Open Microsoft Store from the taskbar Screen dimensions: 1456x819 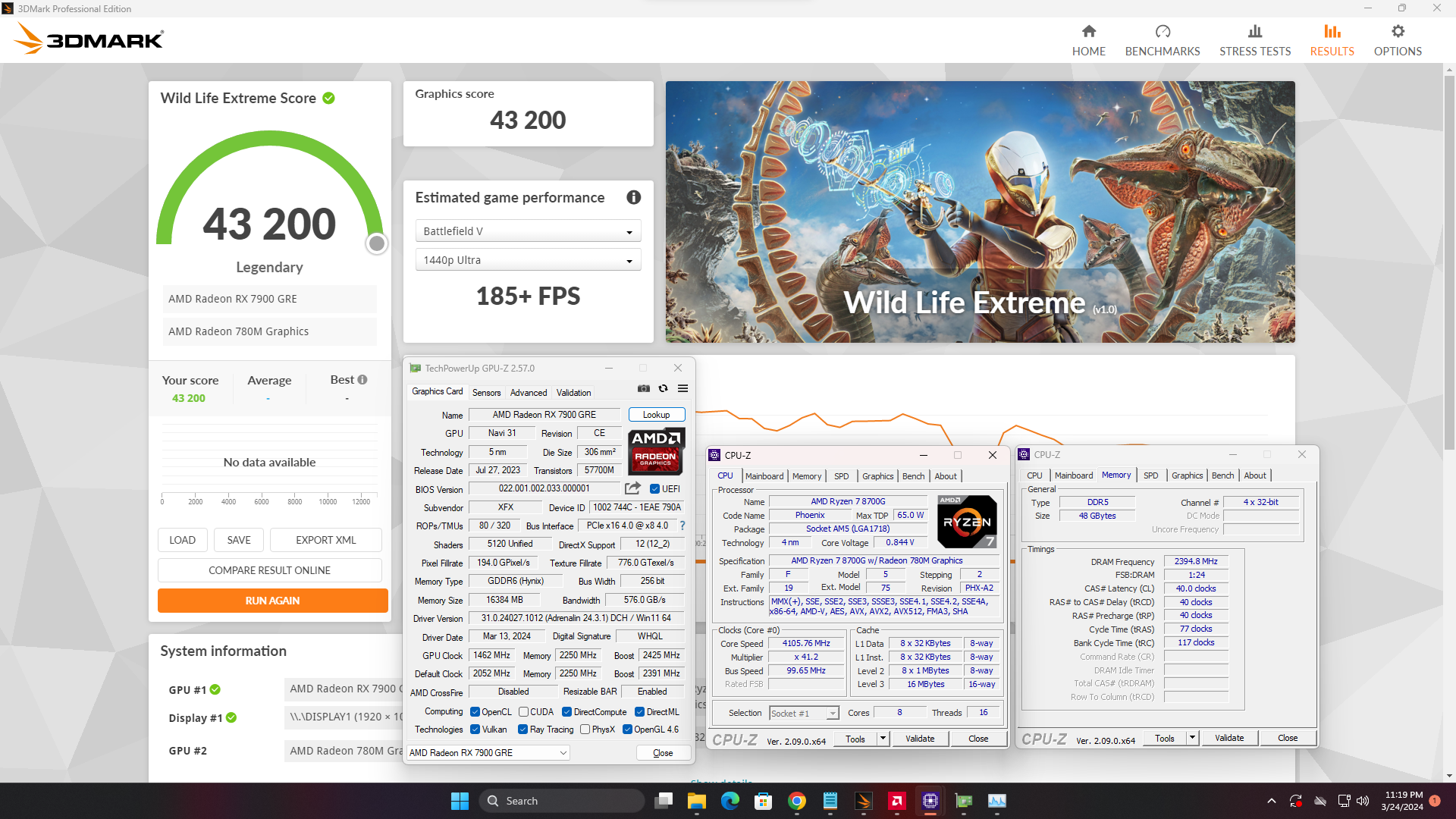click(763, 801)
